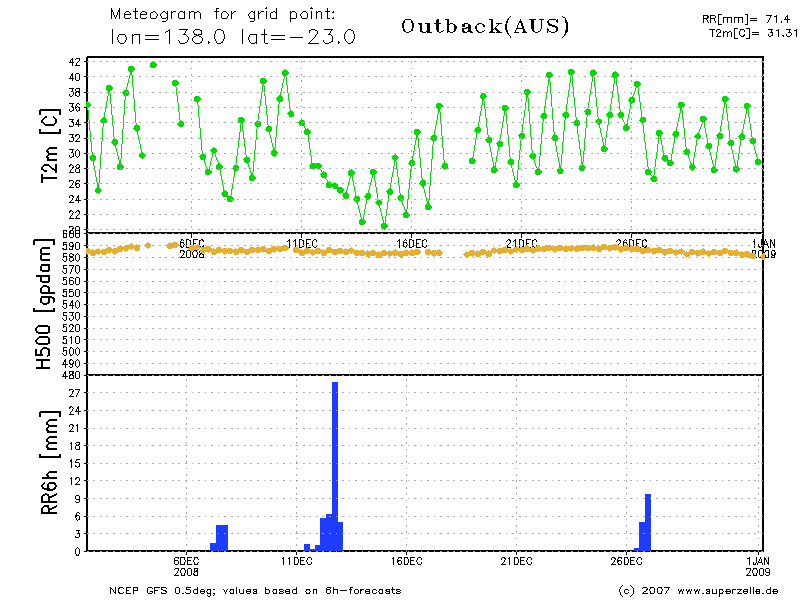Select the 'H500 [gpdam]' vertical axis label
Viewport: 800px width, 600px height.
pyautogui.click(x=45, y=305)
